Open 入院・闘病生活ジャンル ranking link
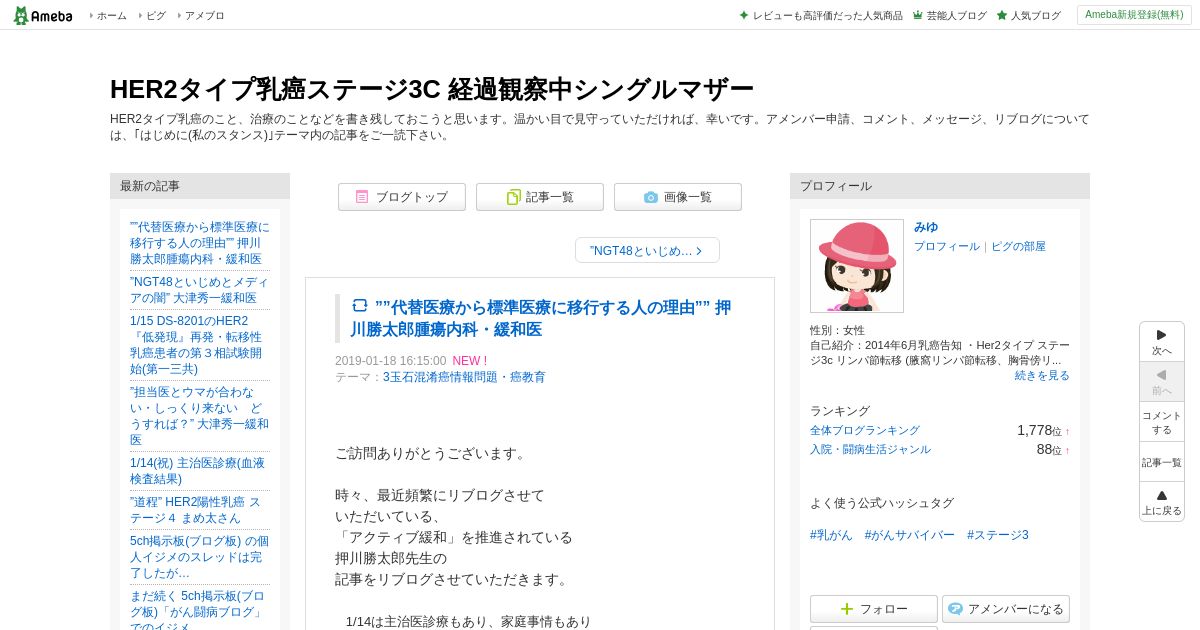 pos(870,449)
